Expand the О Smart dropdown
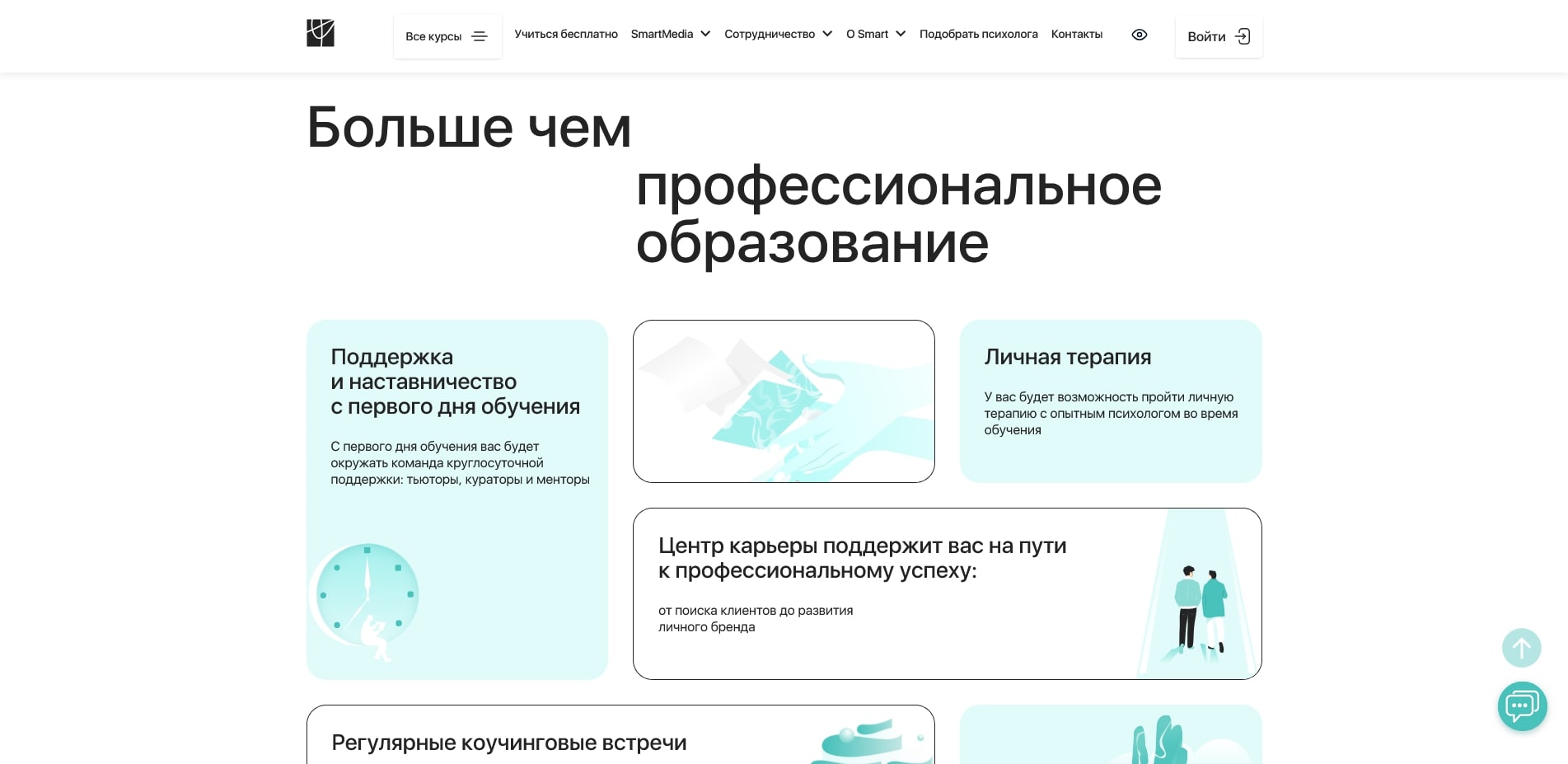The height and width of the screenshot is (764, 1568). [875, 34]
